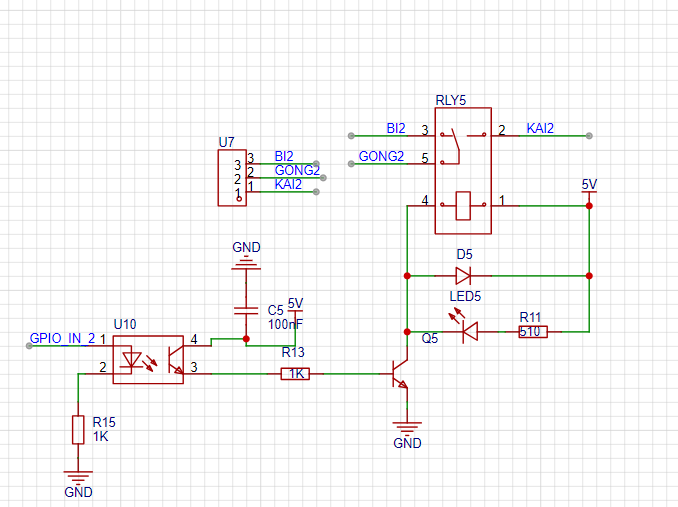Image resolution: width=678 pixels, height=507 pixels.
Task: Click the 5V power symbol above relay coil wire
Action: tap(589, 188)
